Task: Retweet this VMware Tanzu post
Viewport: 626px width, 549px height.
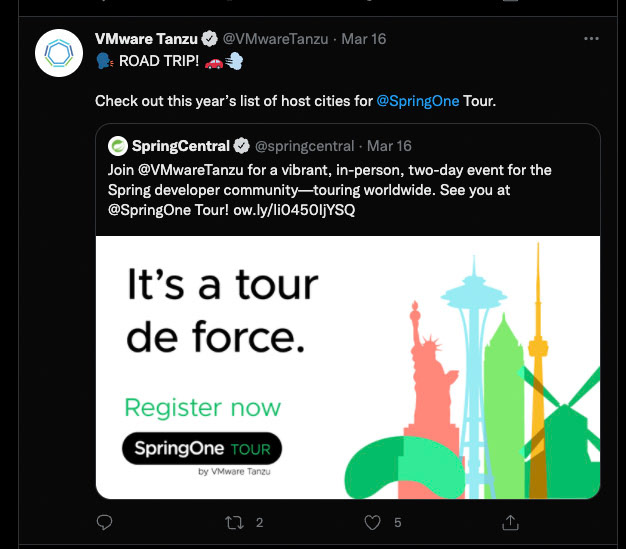Action: click(237, 522)
